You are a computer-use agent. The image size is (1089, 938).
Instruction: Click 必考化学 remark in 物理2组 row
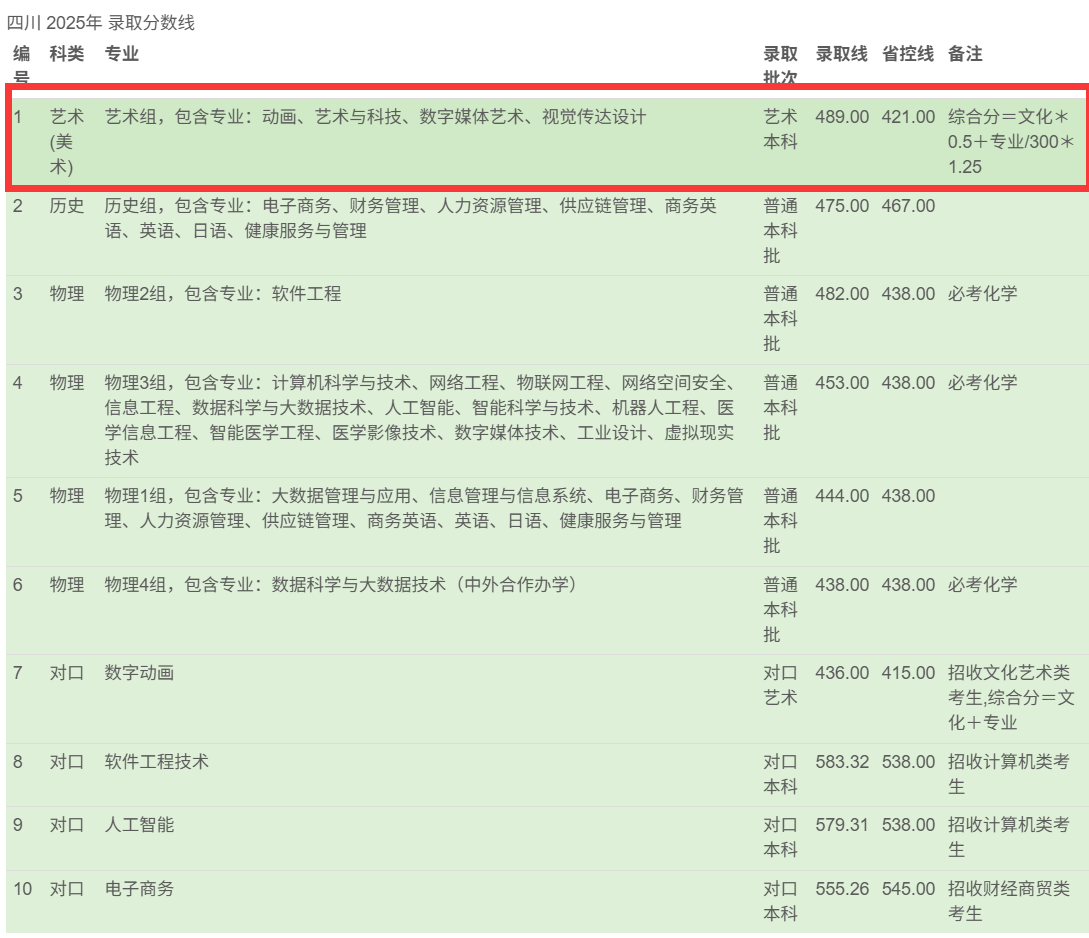point(983,294)
